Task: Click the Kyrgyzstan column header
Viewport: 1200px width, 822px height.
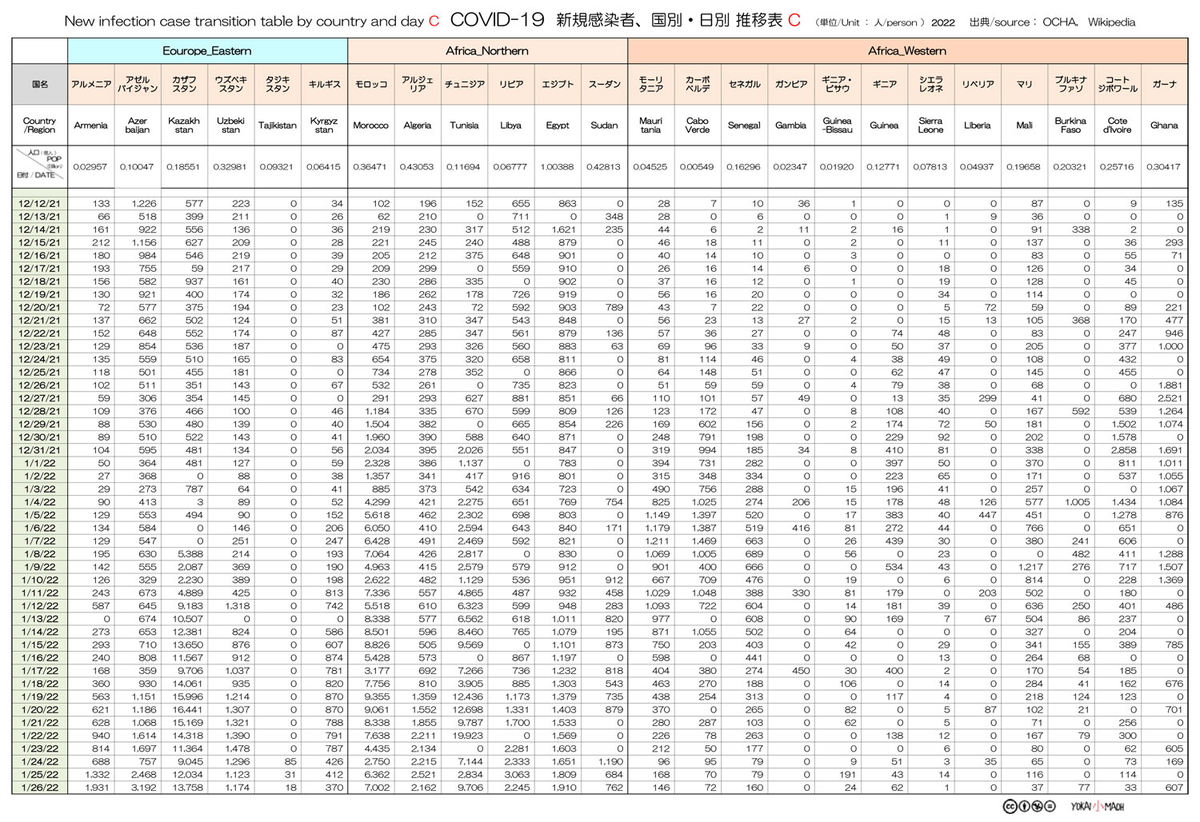Action: pyautogui.click(x=324, y=125)
